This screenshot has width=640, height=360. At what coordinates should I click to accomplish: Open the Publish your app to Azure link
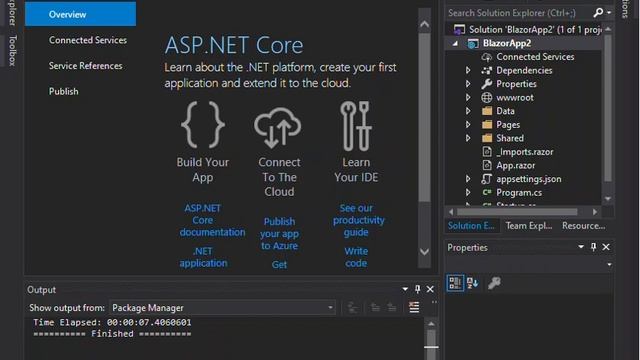coord(279,233)
